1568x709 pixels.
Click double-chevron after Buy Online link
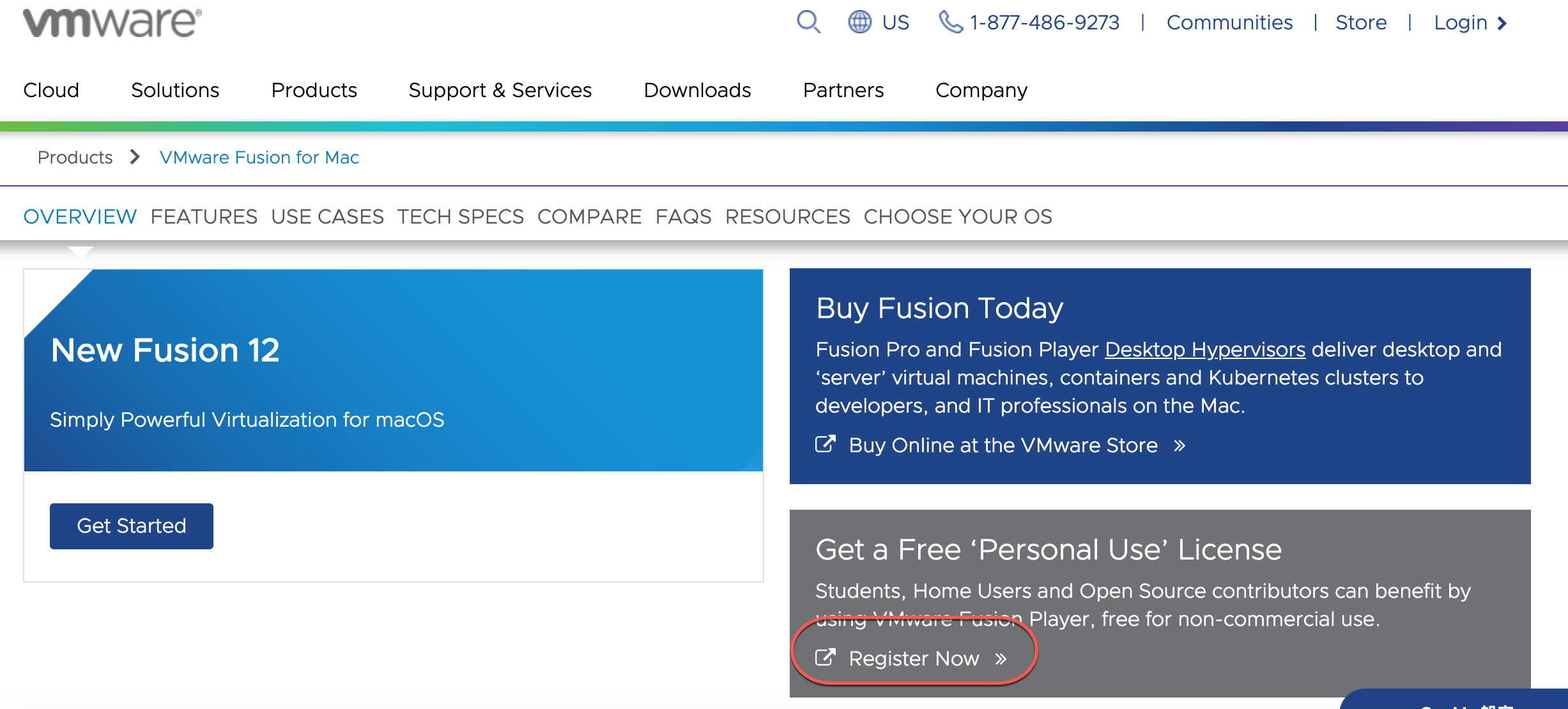(x=1180, y=446)
